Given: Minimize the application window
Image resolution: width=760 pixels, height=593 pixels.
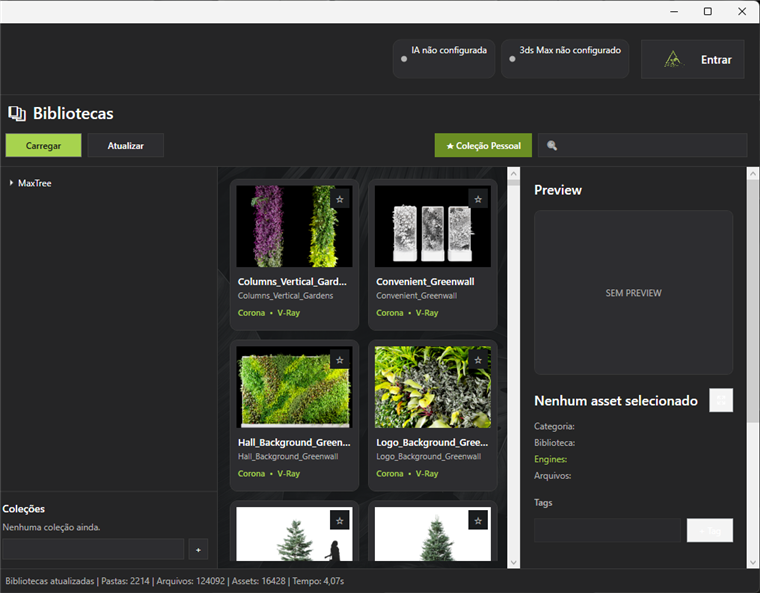Looking at the screenshot, I should coord(674,11).
